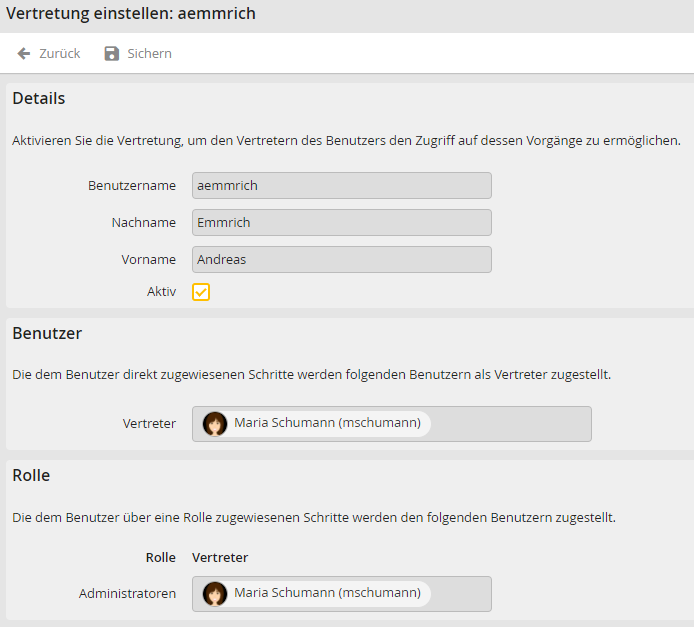Viewport: 694px width, 627px height.
Task: Go back using the Zurück label
Action: tap(60, 54)
